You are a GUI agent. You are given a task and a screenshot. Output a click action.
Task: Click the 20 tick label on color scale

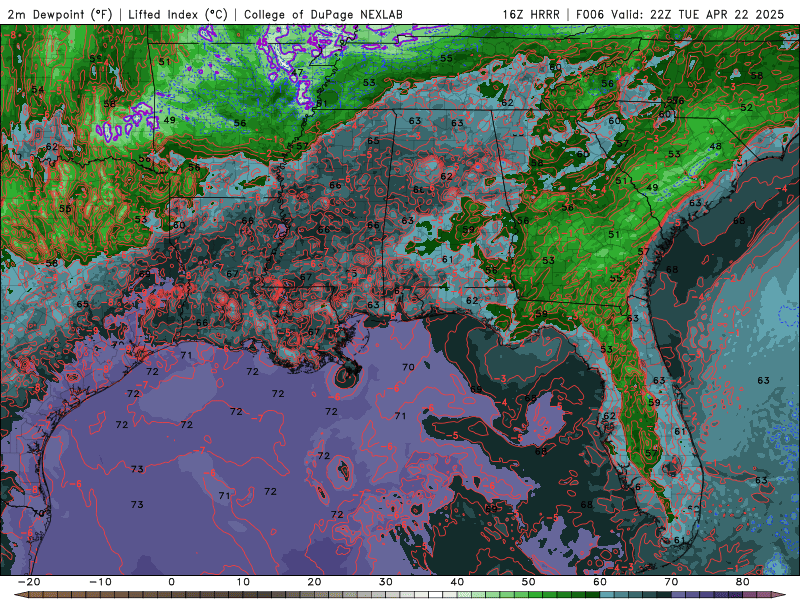tap(314, 582)
